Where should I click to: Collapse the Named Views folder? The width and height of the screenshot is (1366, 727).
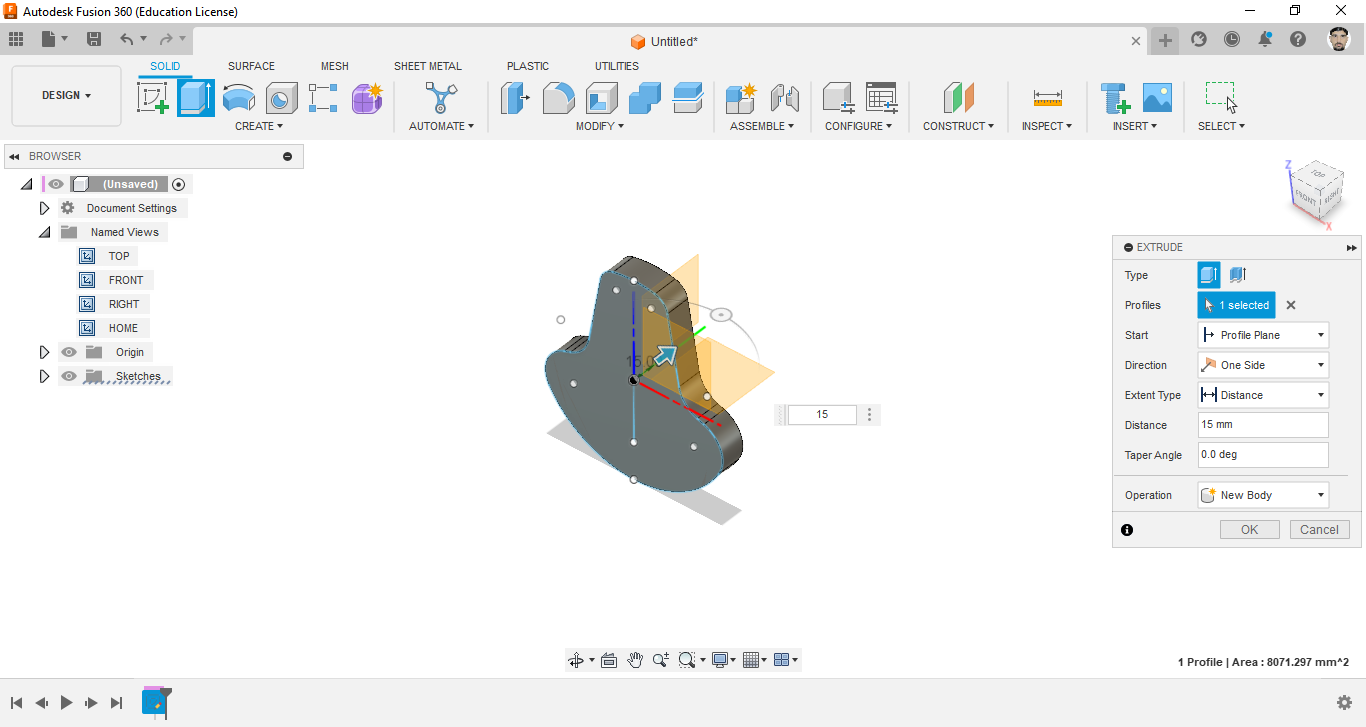pyautogui.click(x=44, y=232)
